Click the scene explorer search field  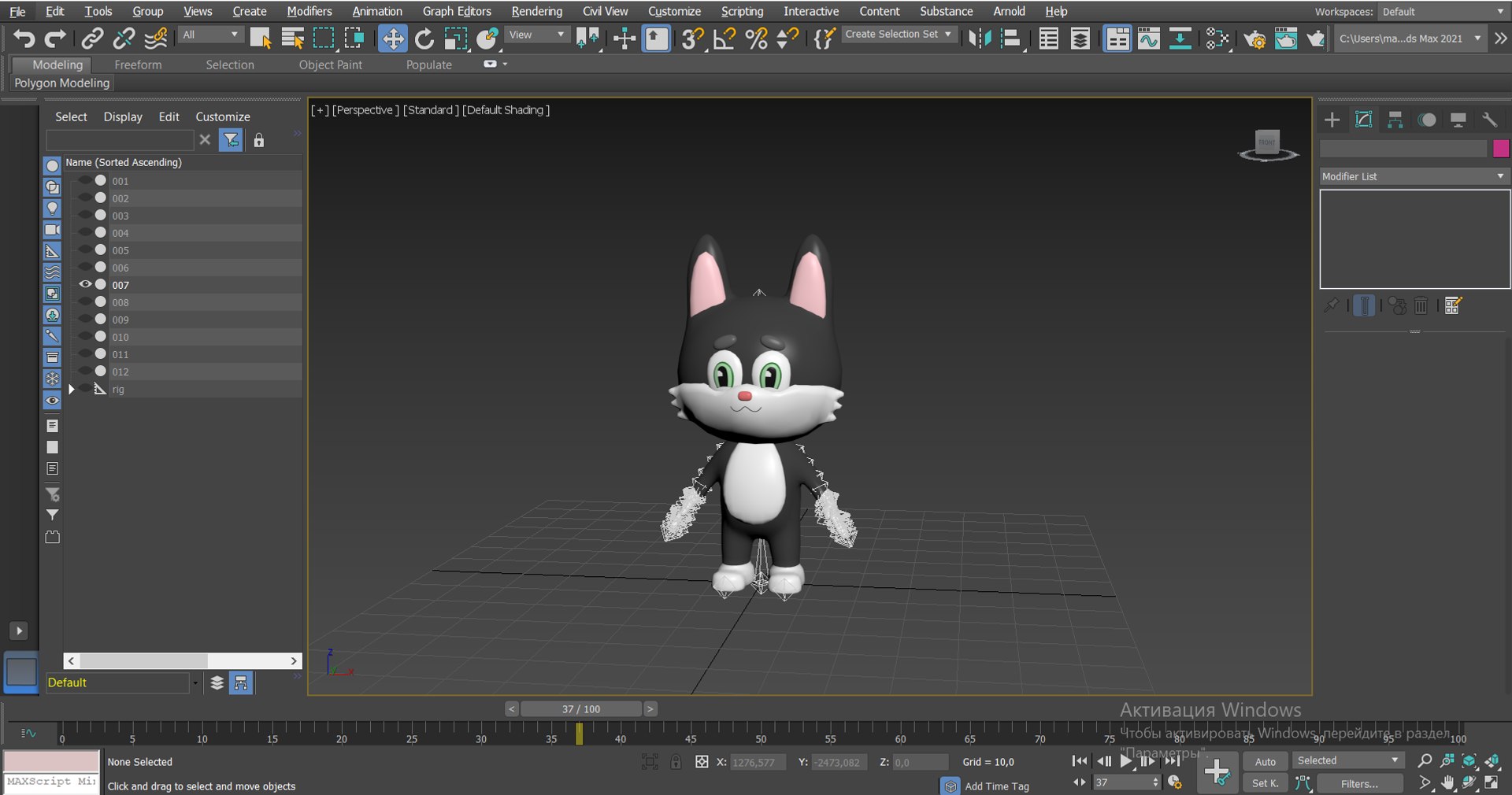(120, 140)
